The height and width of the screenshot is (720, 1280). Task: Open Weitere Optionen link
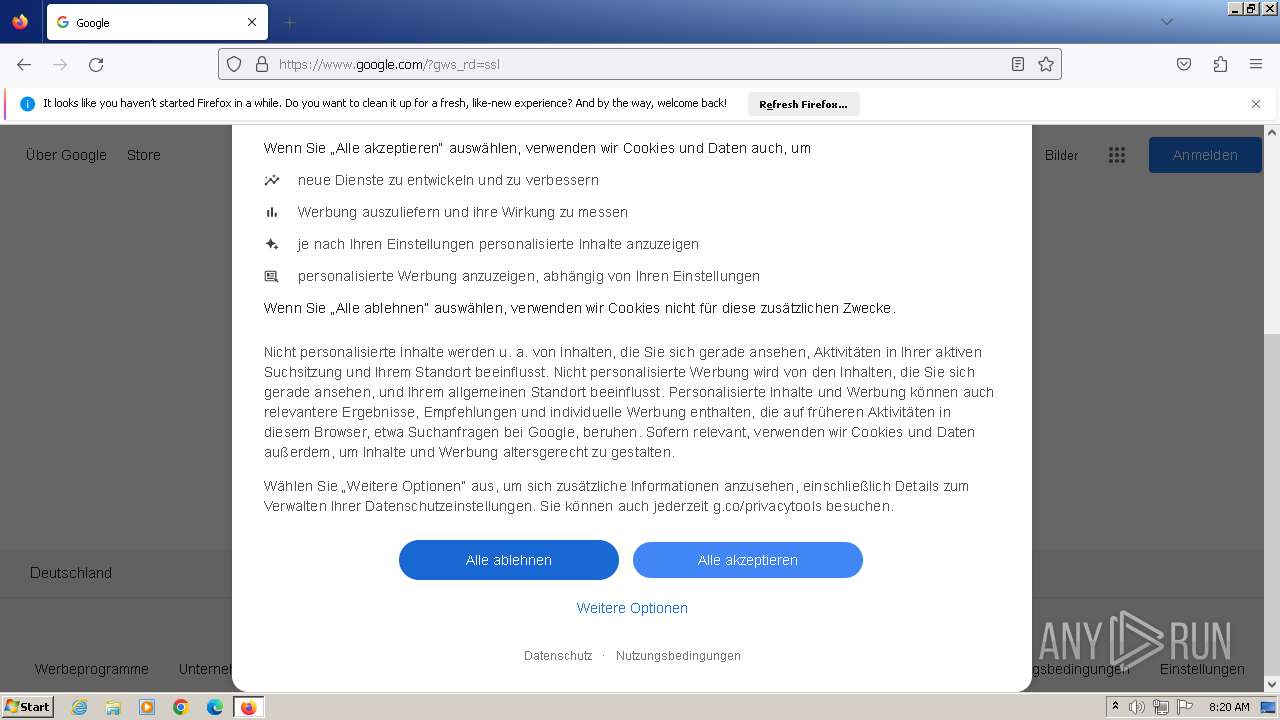632,608
